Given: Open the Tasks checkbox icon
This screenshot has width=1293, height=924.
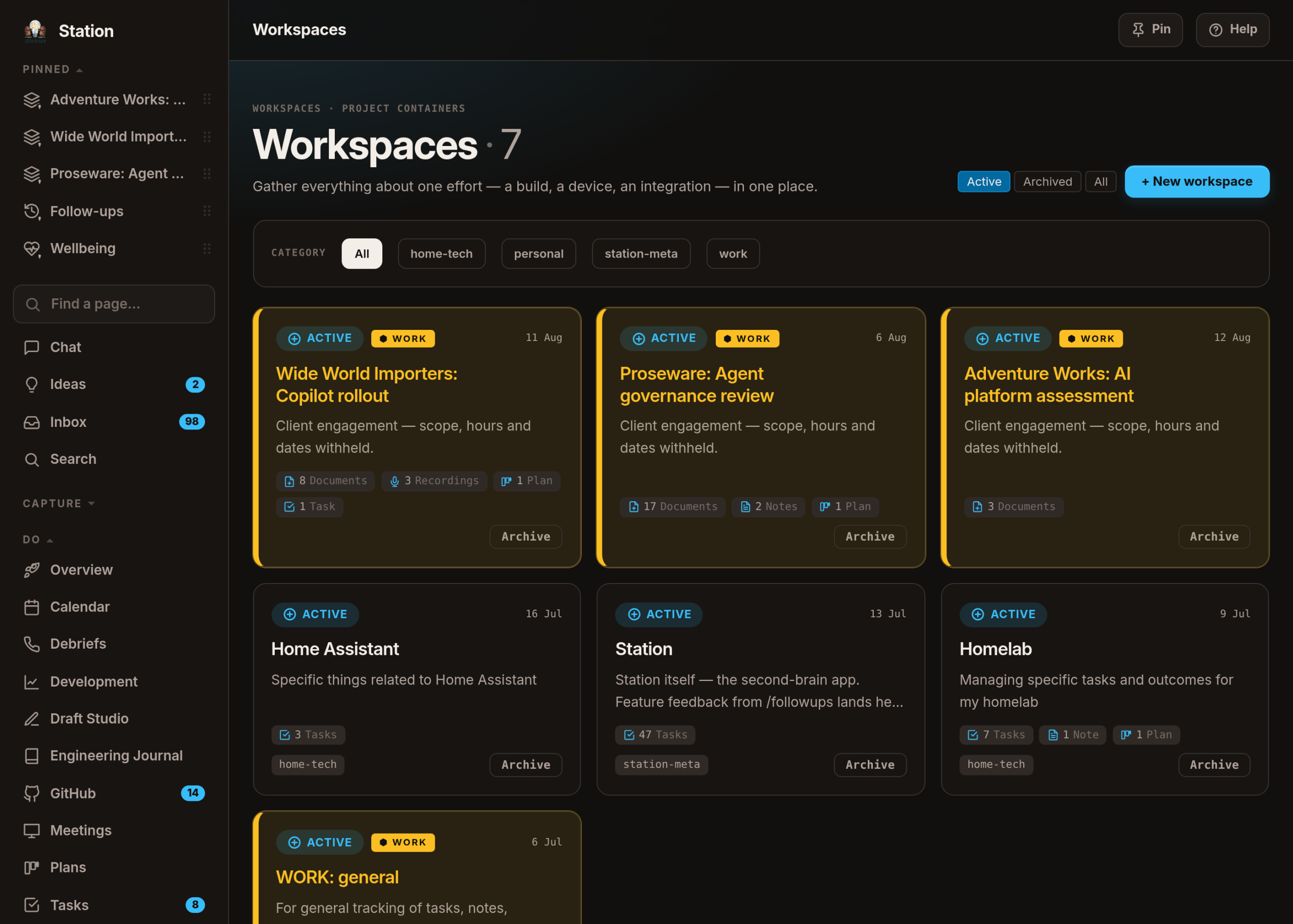Looking at the screenshot, I should pyautogui.click(x=32, y=905).
